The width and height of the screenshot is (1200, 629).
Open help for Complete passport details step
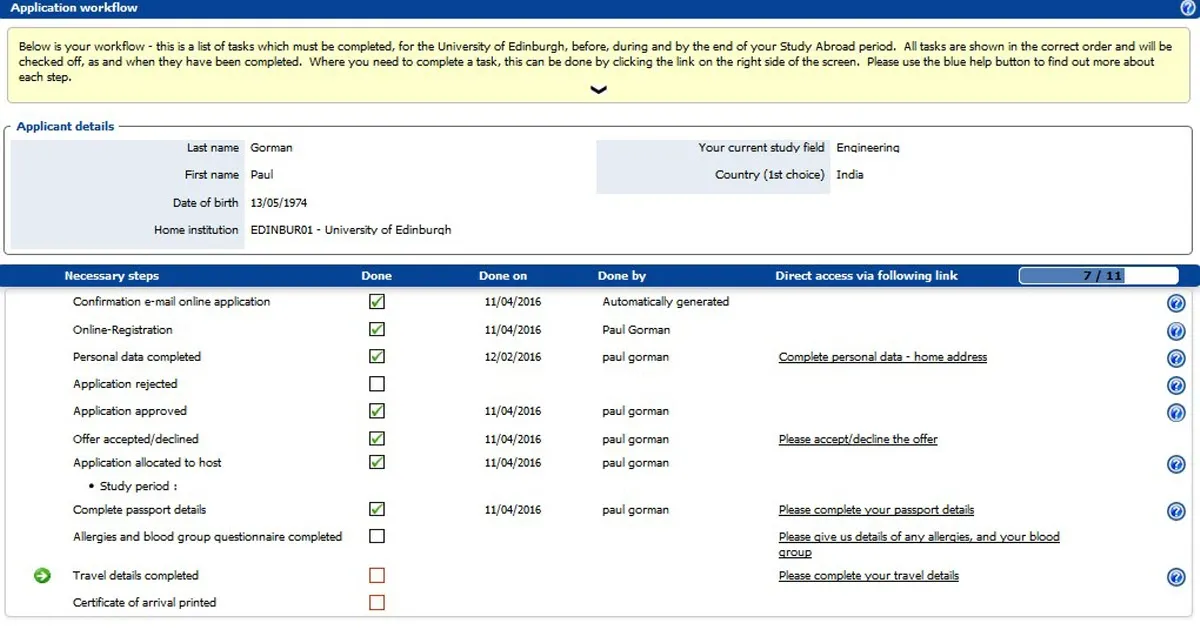1176,511
